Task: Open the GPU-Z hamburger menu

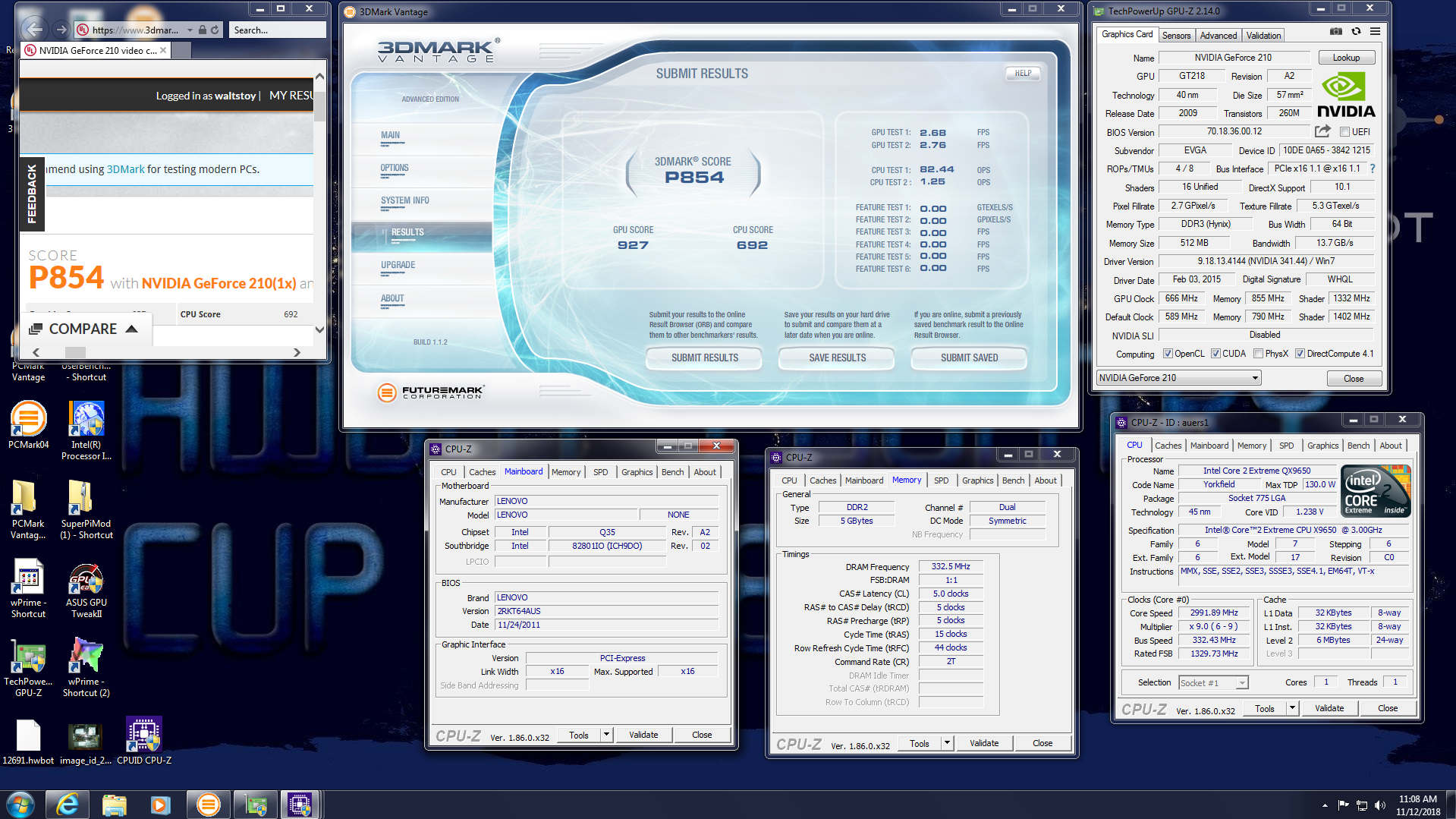Action: 1375,32
